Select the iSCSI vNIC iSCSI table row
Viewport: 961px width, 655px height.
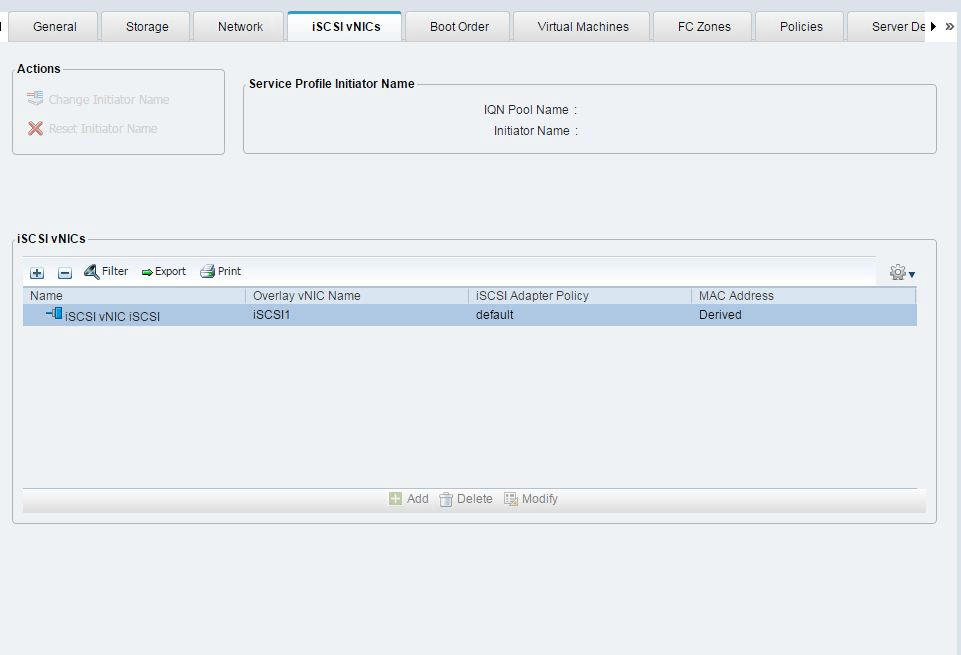click(x=470, y=315)
